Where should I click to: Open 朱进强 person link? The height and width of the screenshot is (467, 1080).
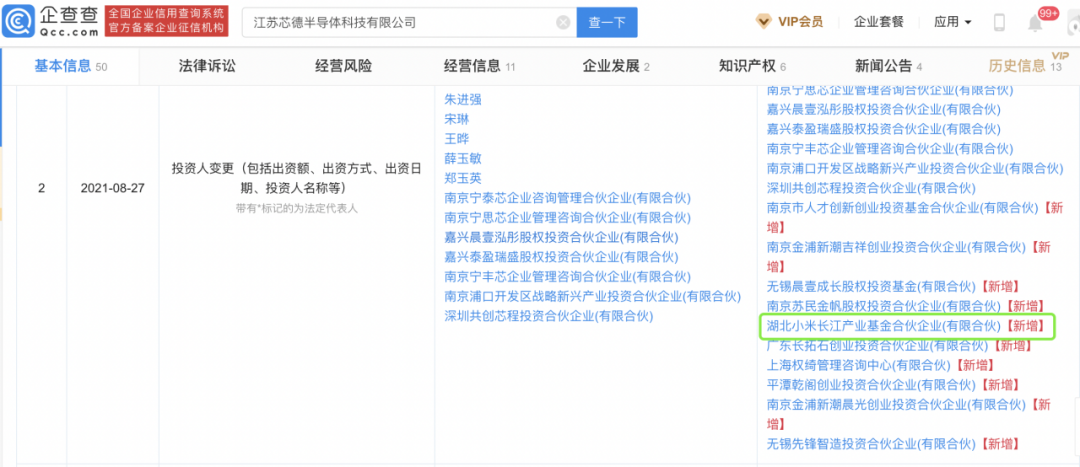point(464,99)
